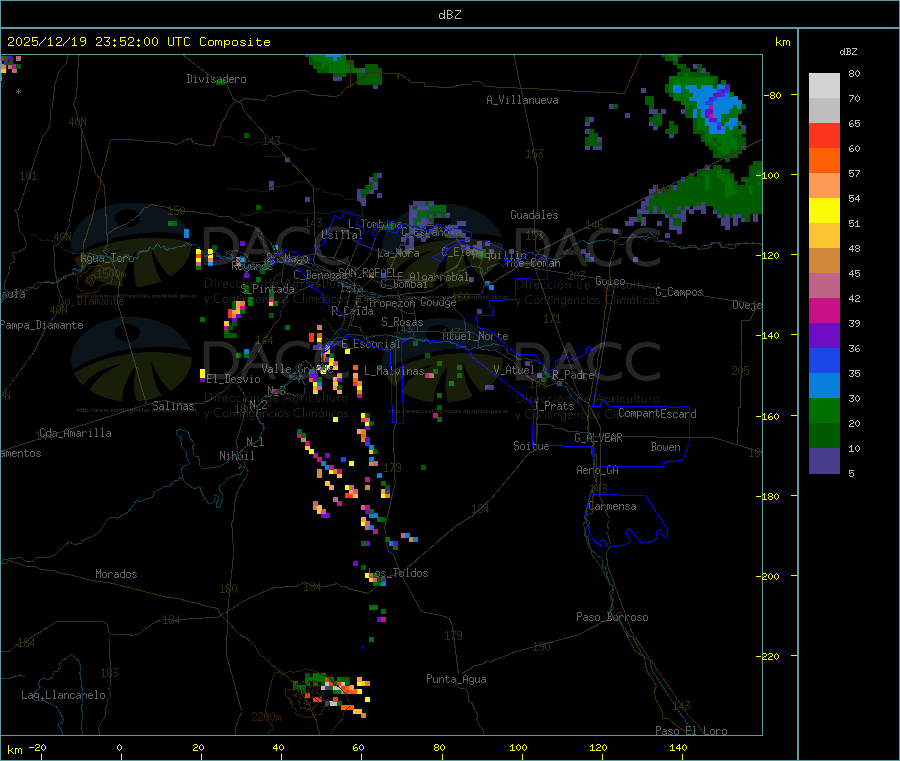Screen dimensions: 900x761
Task: Click the R_Padre label
Action: 573,375
